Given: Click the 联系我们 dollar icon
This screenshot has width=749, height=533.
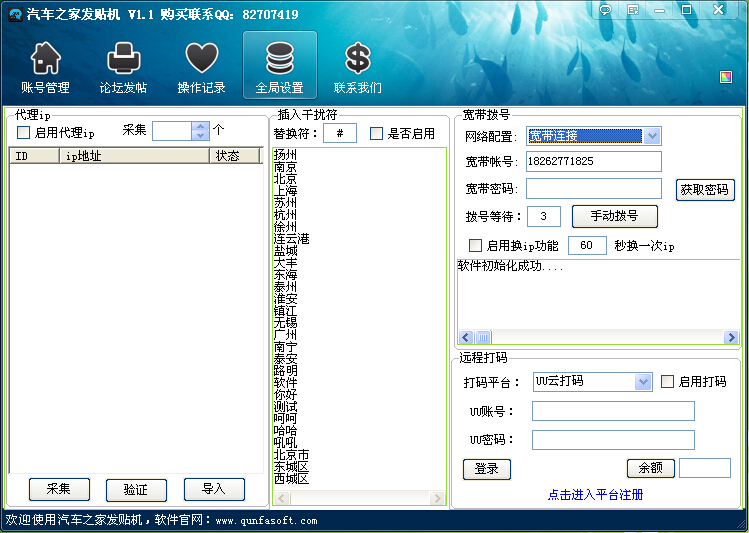Looking at the screenshot, I should pos(357,58).
